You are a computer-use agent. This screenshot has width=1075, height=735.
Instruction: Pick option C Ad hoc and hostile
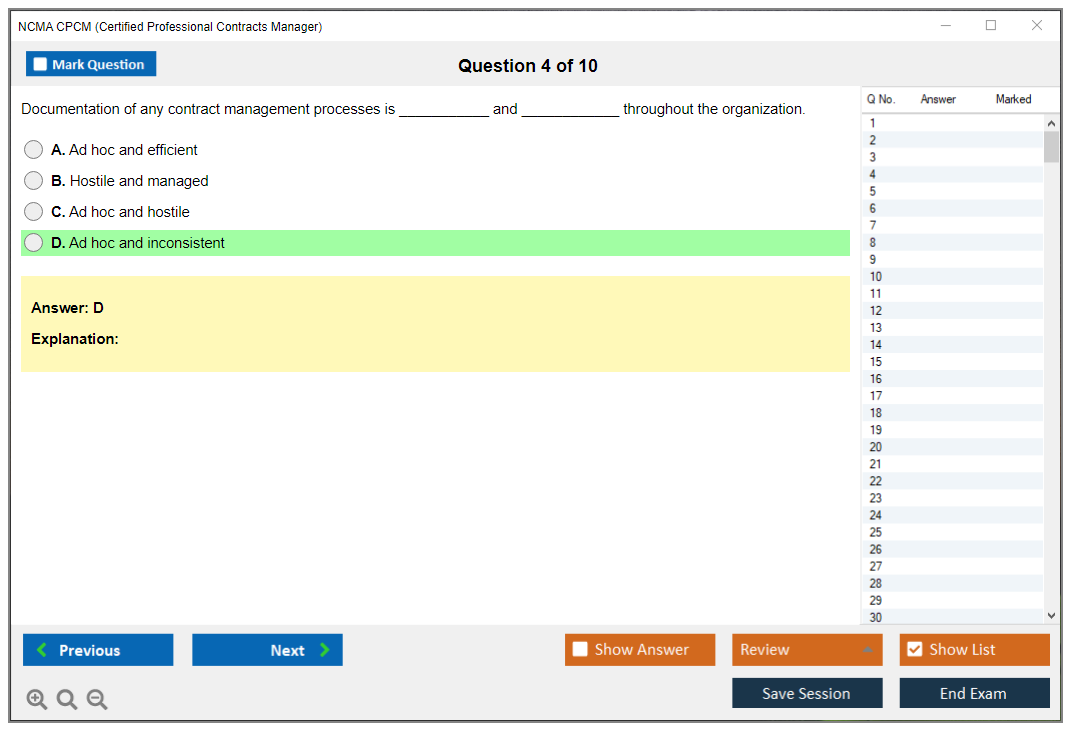click(34, 212)
